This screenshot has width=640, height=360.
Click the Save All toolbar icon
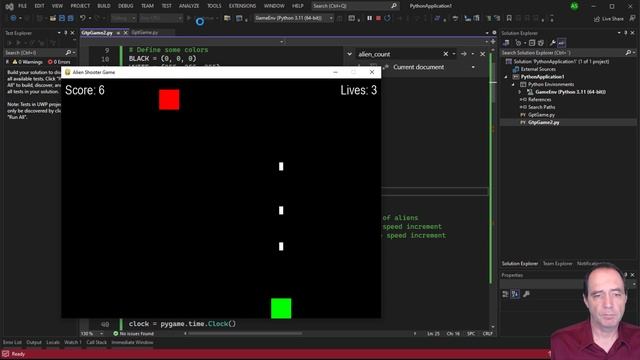click(71, 18)
